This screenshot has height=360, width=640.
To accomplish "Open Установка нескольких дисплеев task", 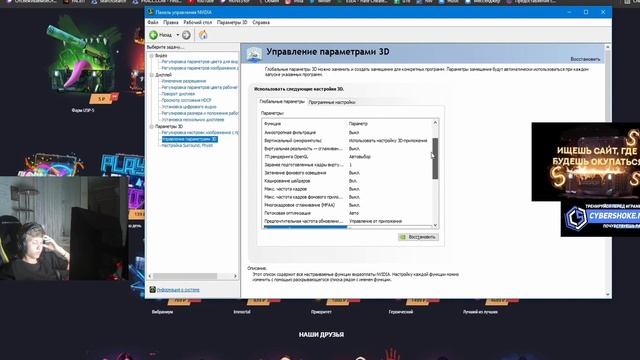I will point(193,120).
